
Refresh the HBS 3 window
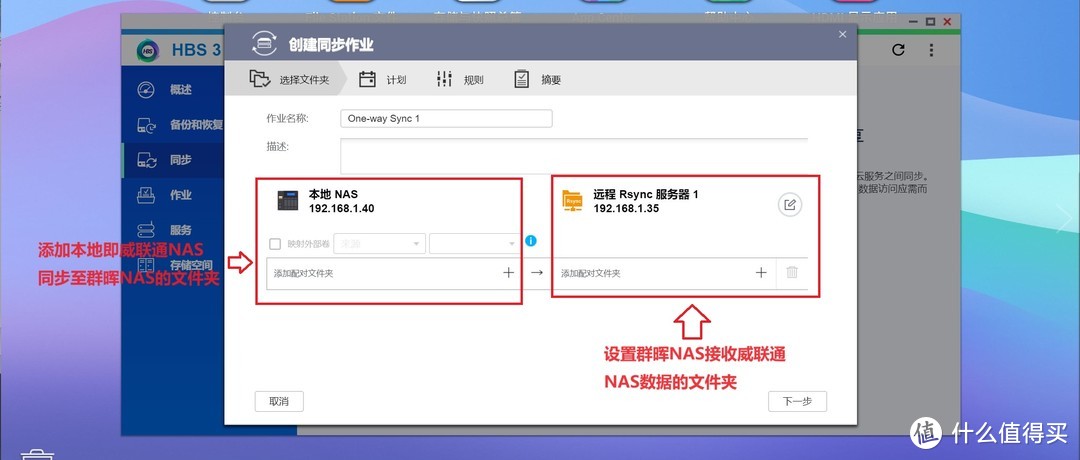coord(898,50)
